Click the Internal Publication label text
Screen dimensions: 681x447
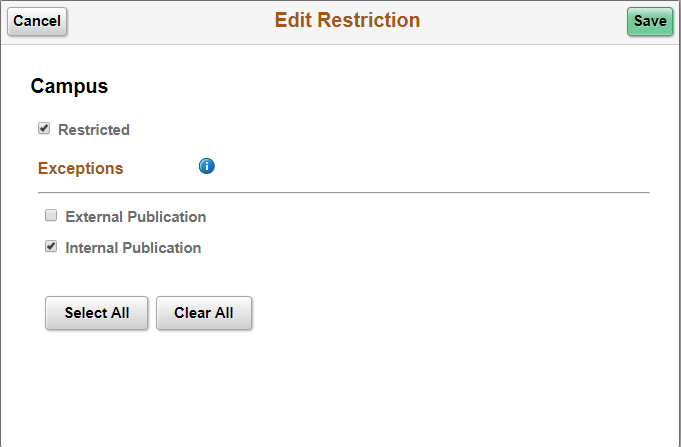[x=133, y=248]
